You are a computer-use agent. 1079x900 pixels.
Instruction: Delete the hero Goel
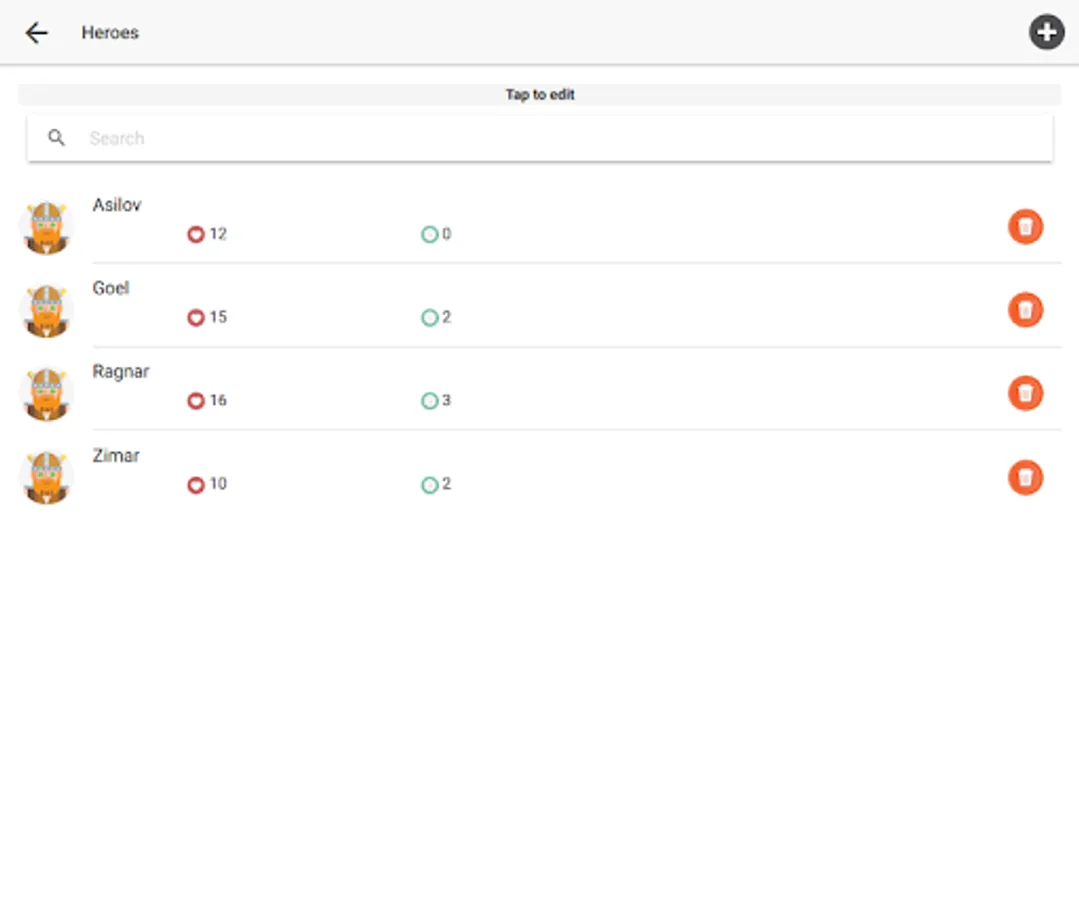tap(1025, 310)
